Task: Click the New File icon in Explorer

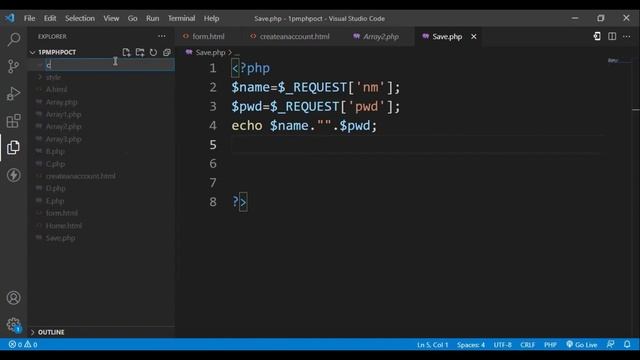Action: click(x=126, y=52)
